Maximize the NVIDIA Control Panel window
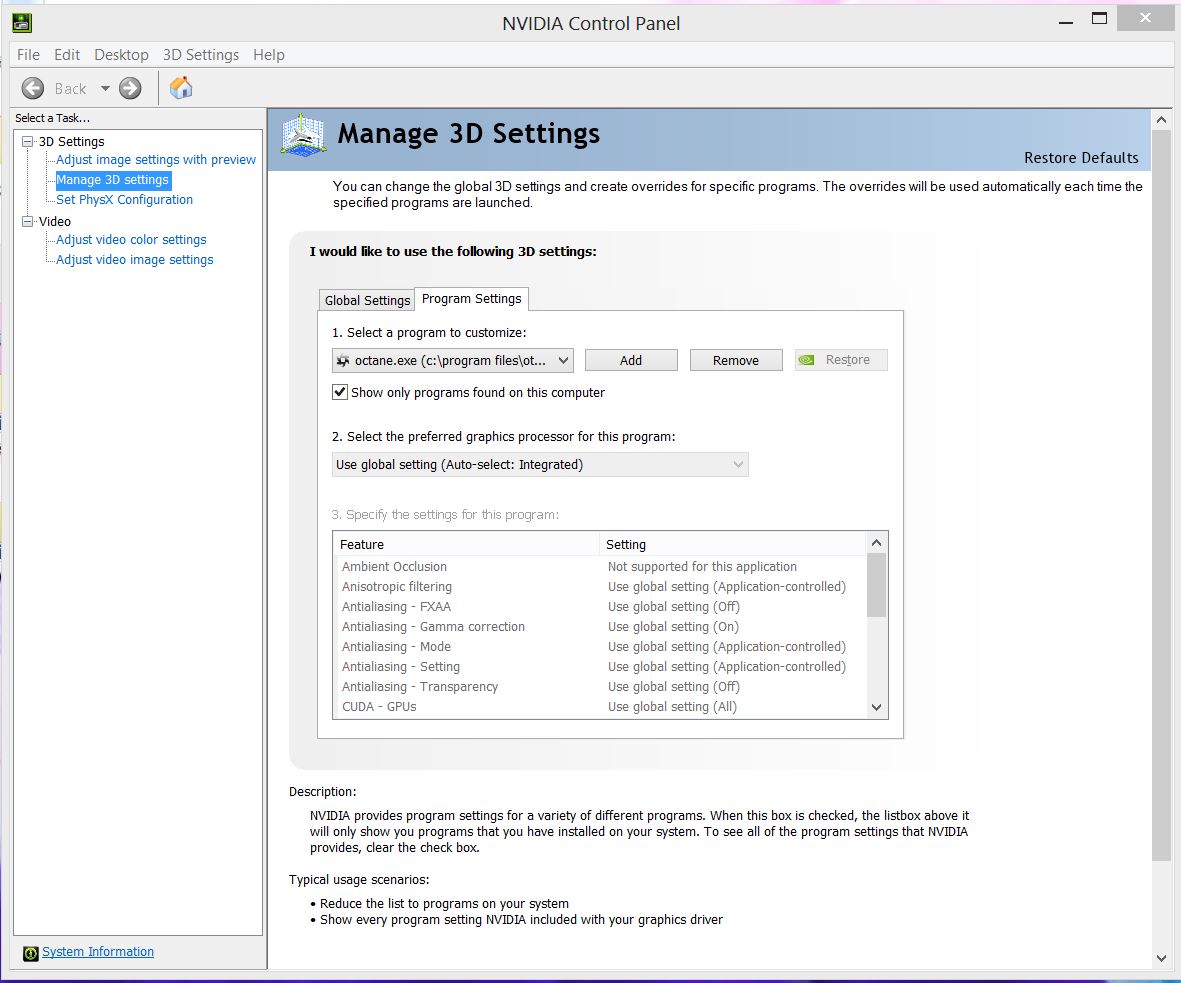The width and height of the screenshot is (1181, 983). pyautogui.click(x=1100, y=19)
